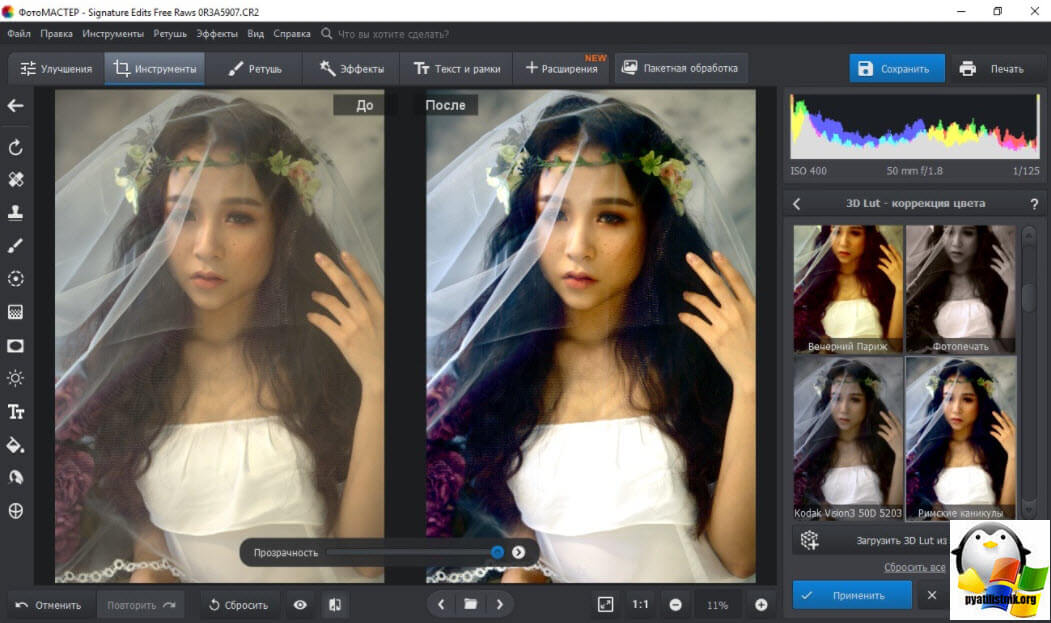Select the correction brush tool
The image size is (1051, 623).
[15, 245]
